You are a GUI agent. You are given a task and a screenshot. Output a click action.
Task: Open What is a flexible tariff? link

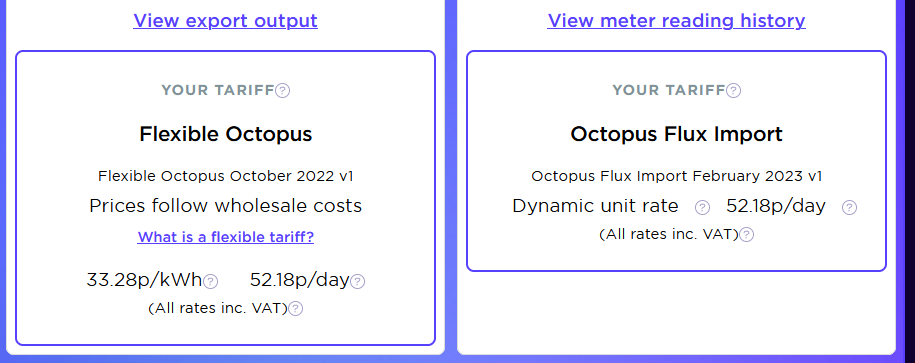coord(226,237)
